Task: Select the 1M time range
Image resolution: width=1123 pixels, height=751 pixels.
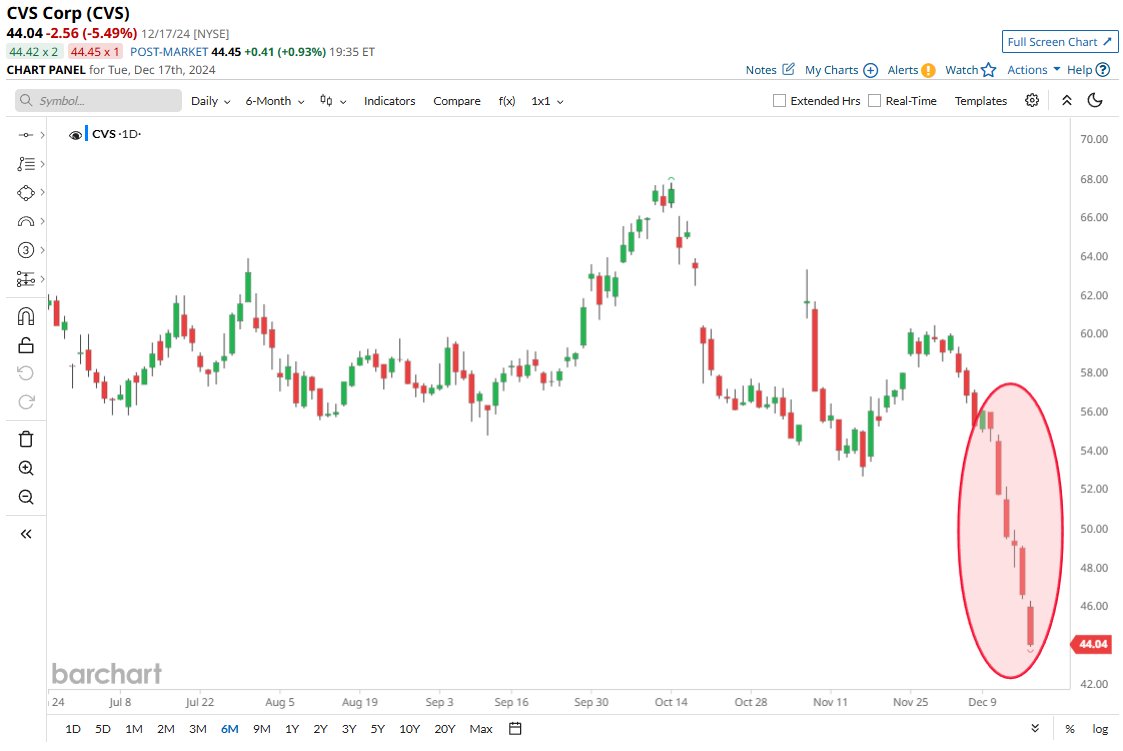Action: pos(134,729)
